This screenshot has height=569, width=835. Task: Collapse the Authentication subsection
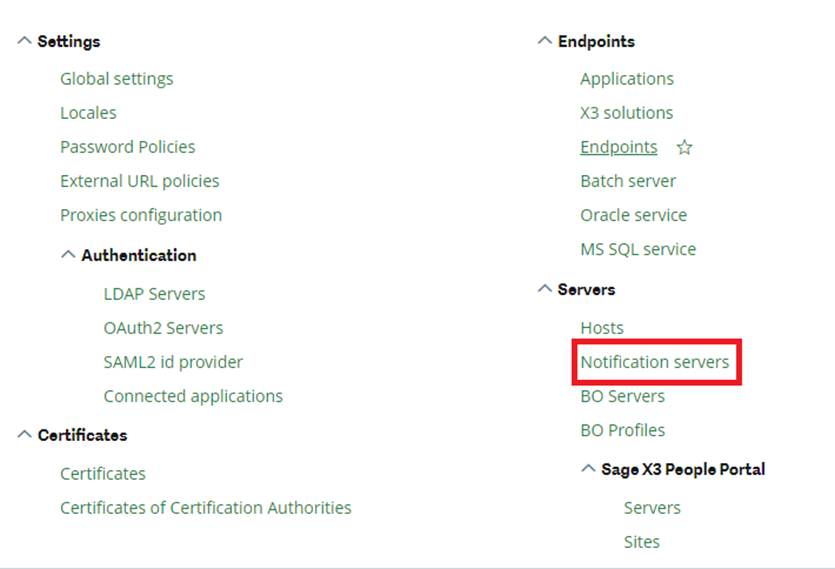[68, 255]
